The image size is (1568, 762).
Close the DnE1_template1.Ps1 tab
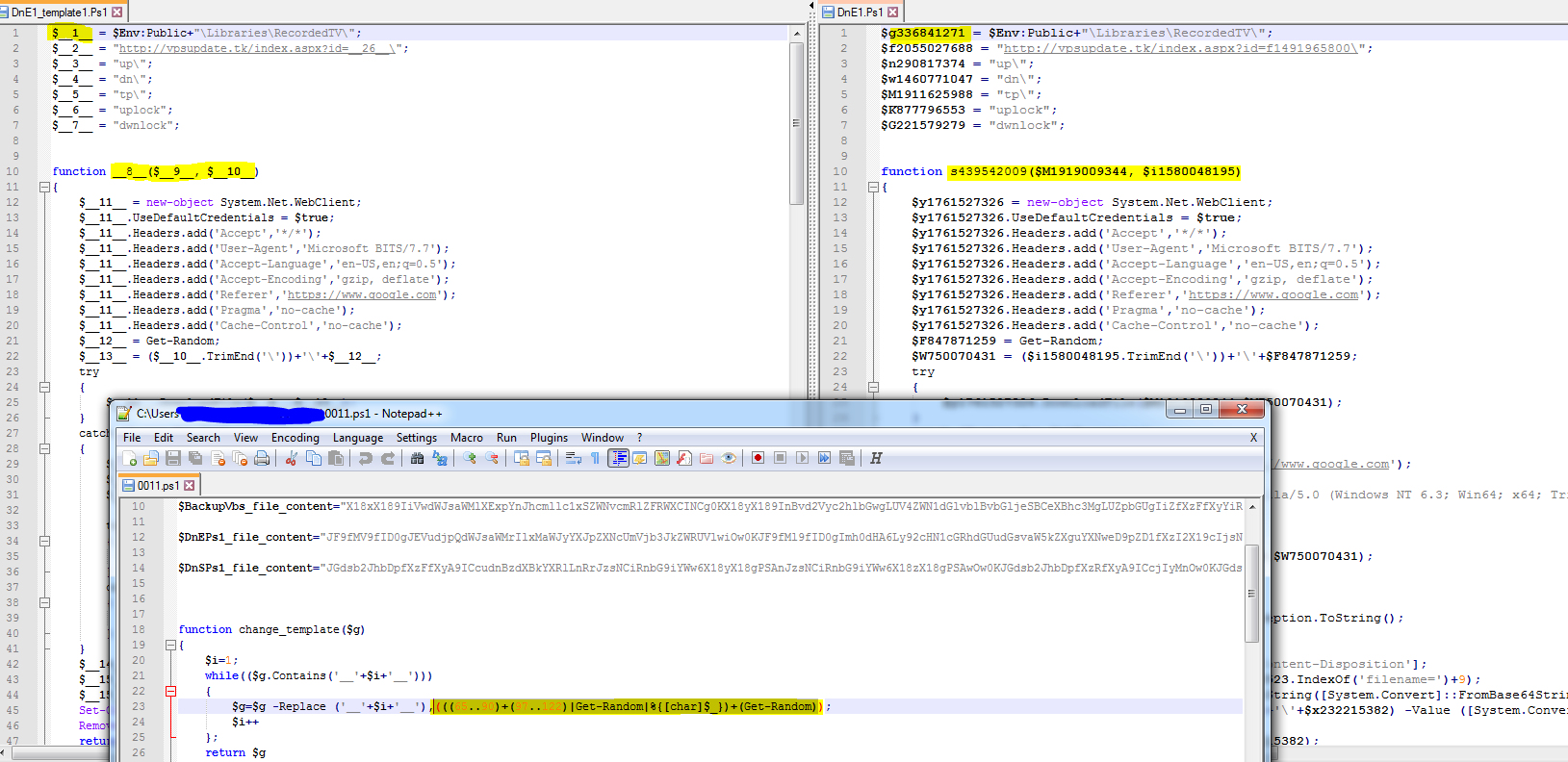[x=117, y=13]
